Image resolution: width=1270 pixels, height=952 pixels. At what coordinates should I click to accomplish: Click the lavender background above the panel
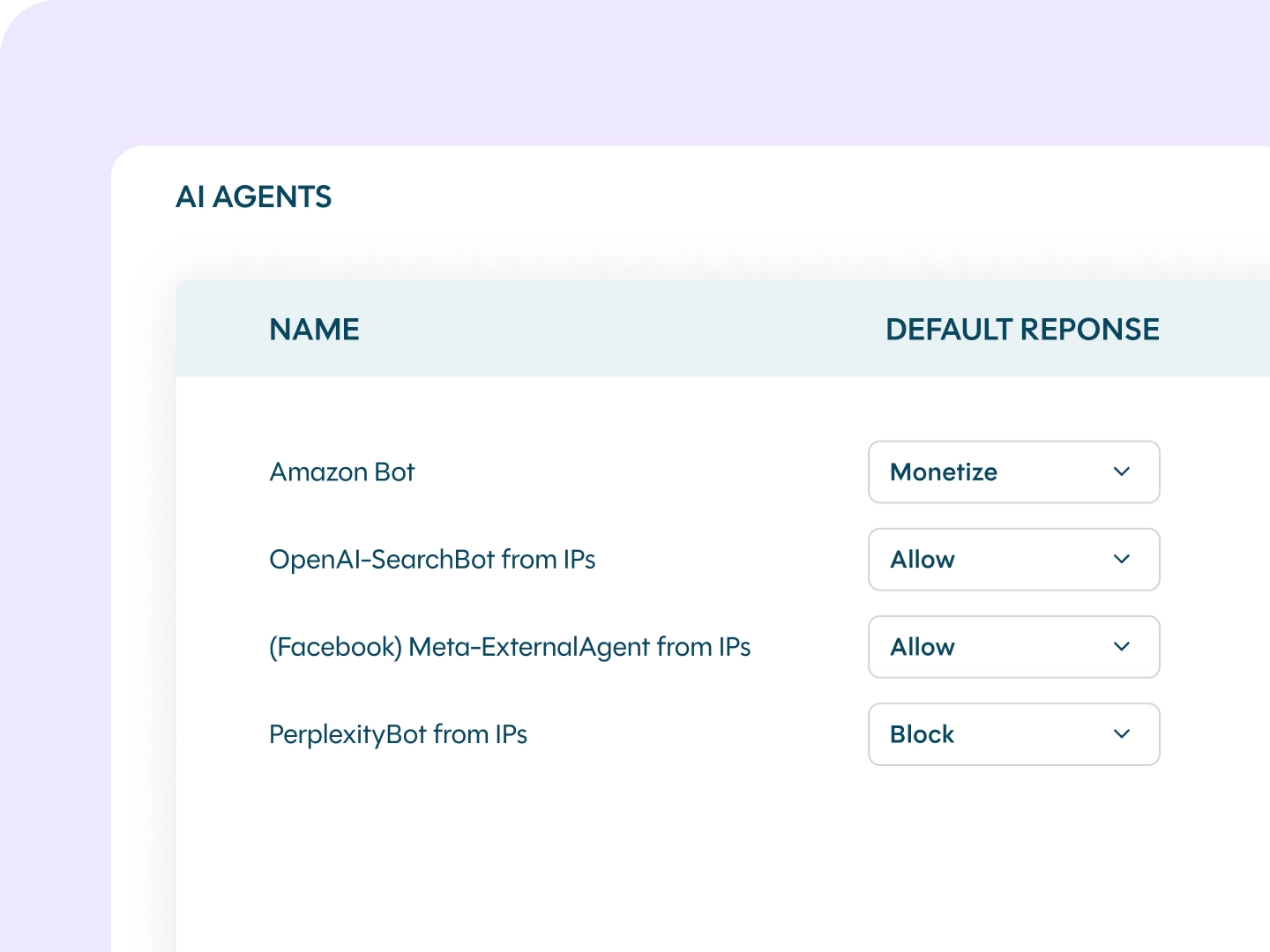(x=617, y=71)
